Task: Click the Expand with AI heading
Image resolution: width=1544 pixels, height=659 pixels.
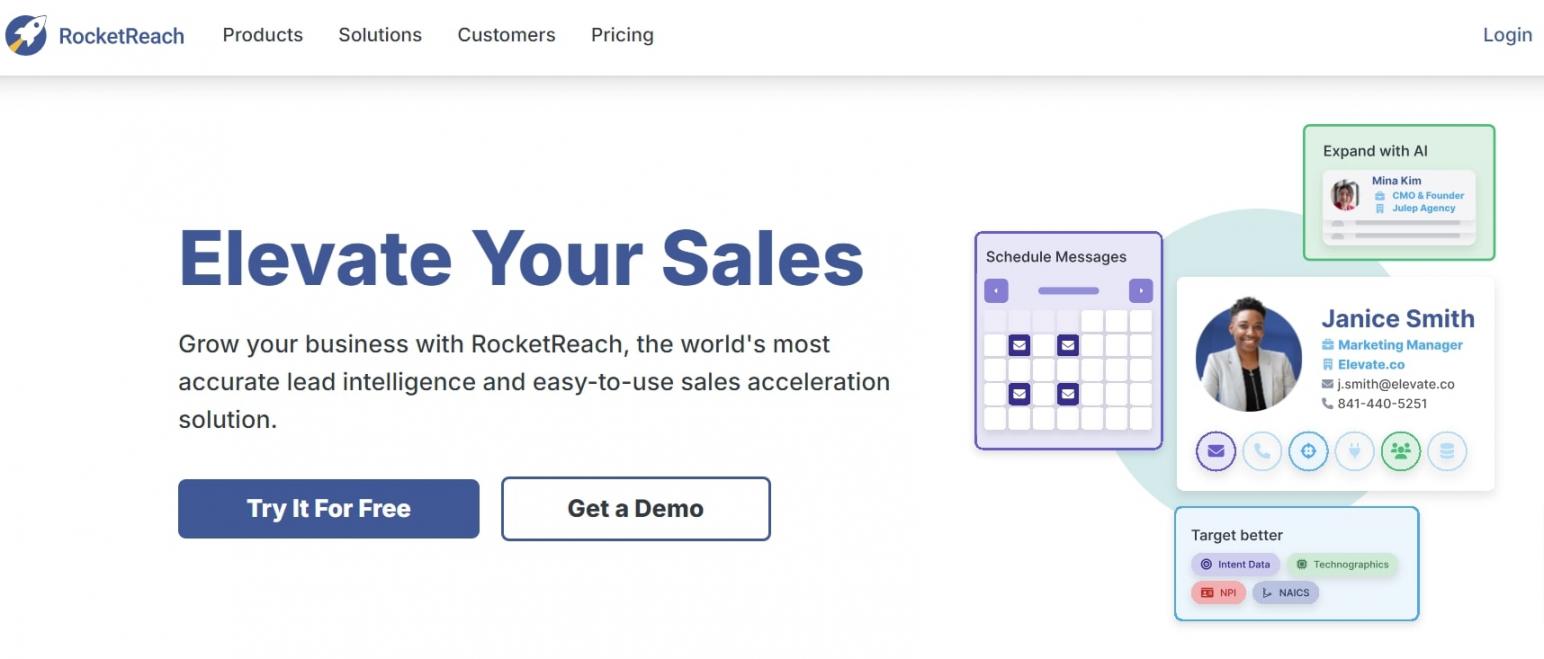Action: pyautogui.click(x=1375, y=151)
